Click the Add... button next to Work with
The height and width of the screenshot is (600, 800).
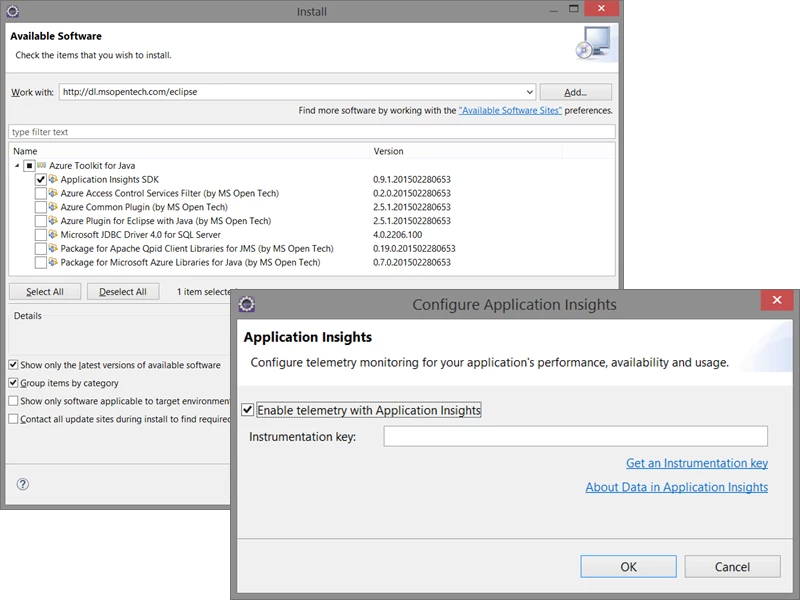pos(576,92)
